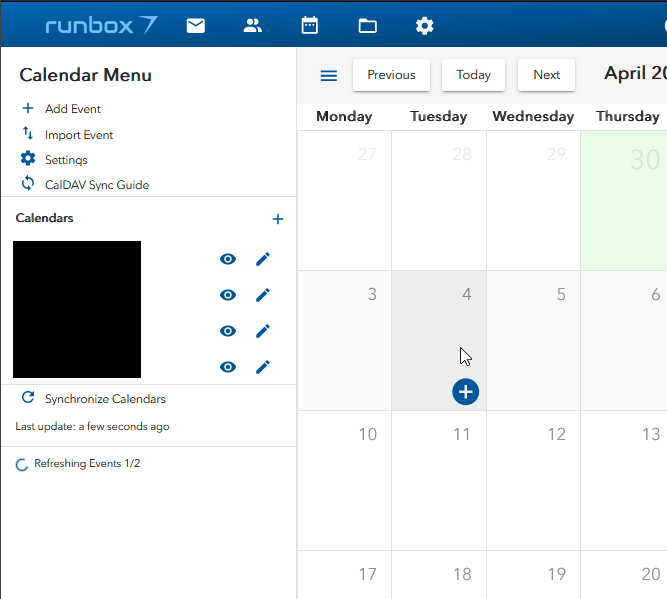
Task: Add a new calendar with the plus icon
Action: click(x=278, y=219)
